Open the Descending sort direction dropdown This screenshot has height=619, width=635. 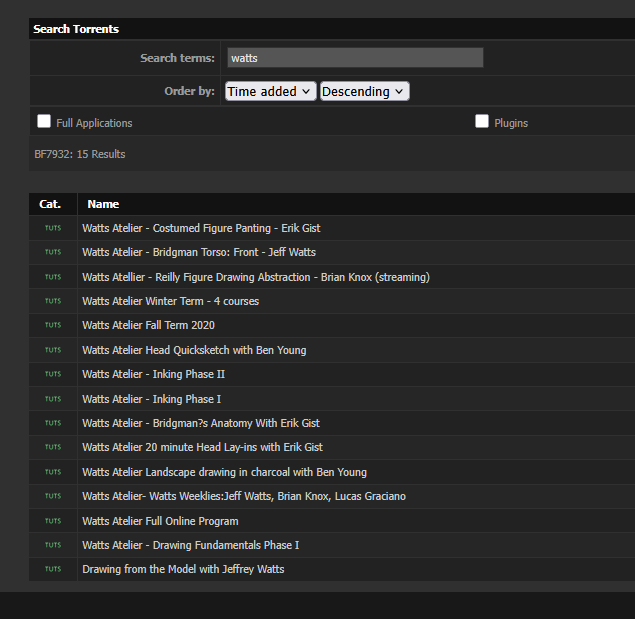click(x=364, y=91)
